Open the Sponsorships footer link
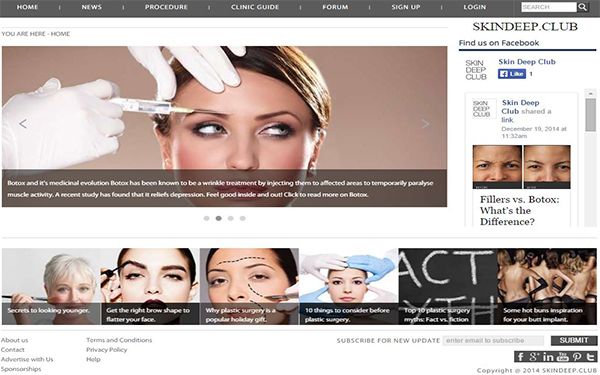600x375 pixels. click(x=21, y=369)
